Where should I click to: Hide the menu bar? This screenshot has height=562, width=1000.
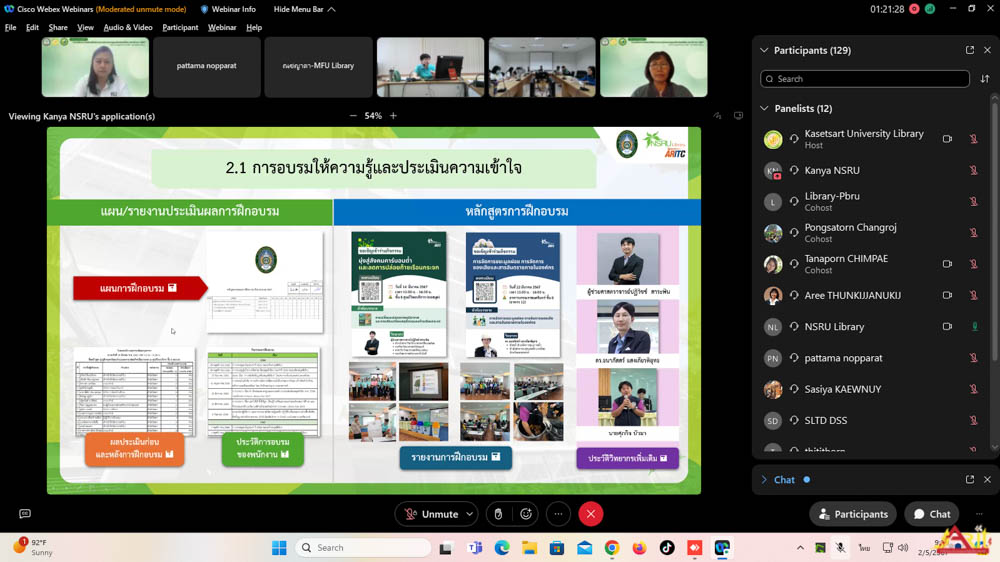[304, 9]
